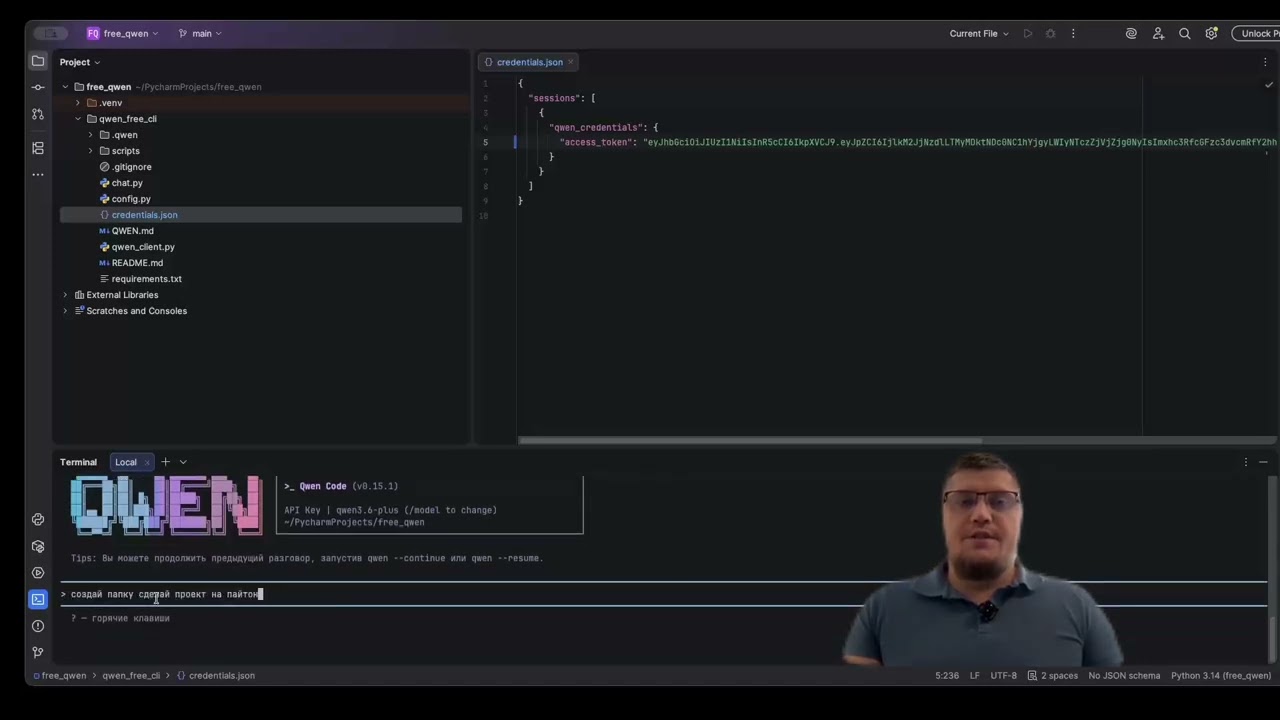Viewport: 1280px width, 720px height.
Task: Open IDE settings gear
Action: pos(1211,33)
